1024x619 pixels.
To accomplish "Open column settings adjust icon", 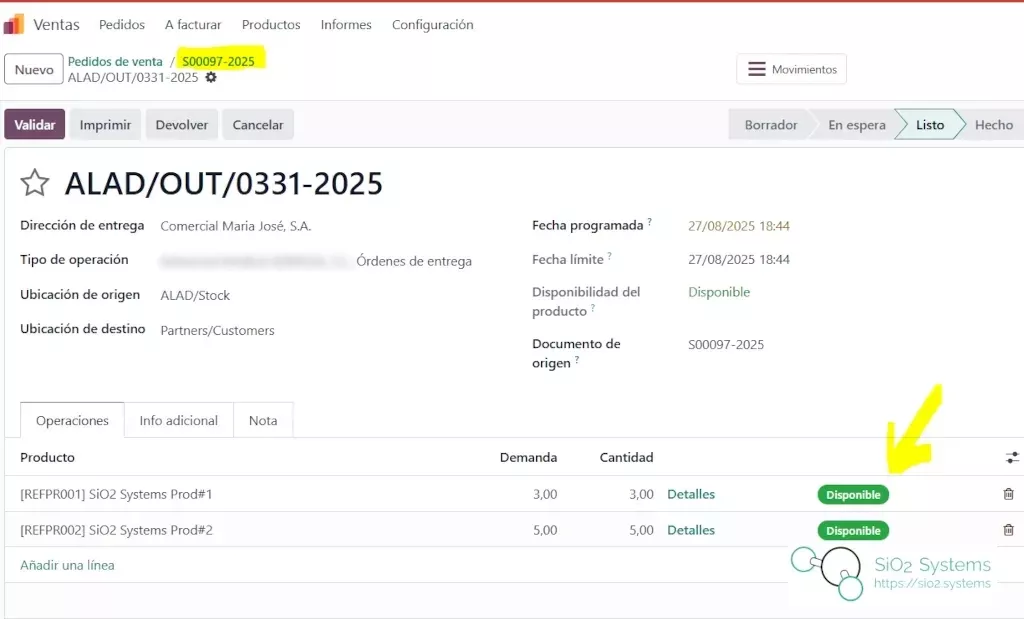I will coord(1012,457).
